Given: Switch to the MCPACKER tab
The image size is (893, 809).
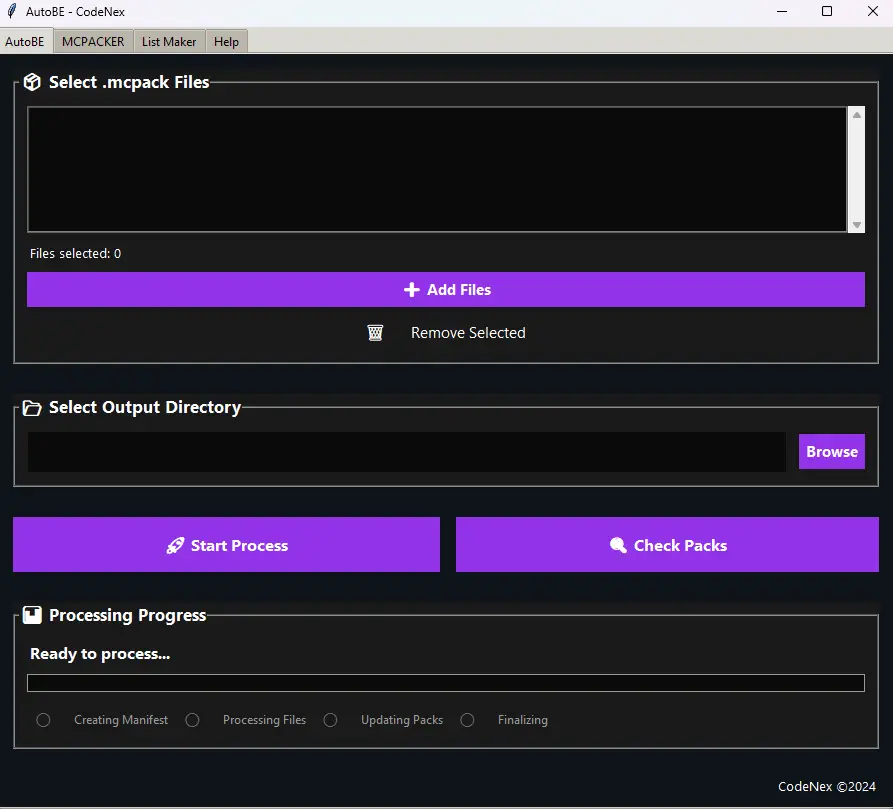Looking at the screenshot, I should coord(93,42).
